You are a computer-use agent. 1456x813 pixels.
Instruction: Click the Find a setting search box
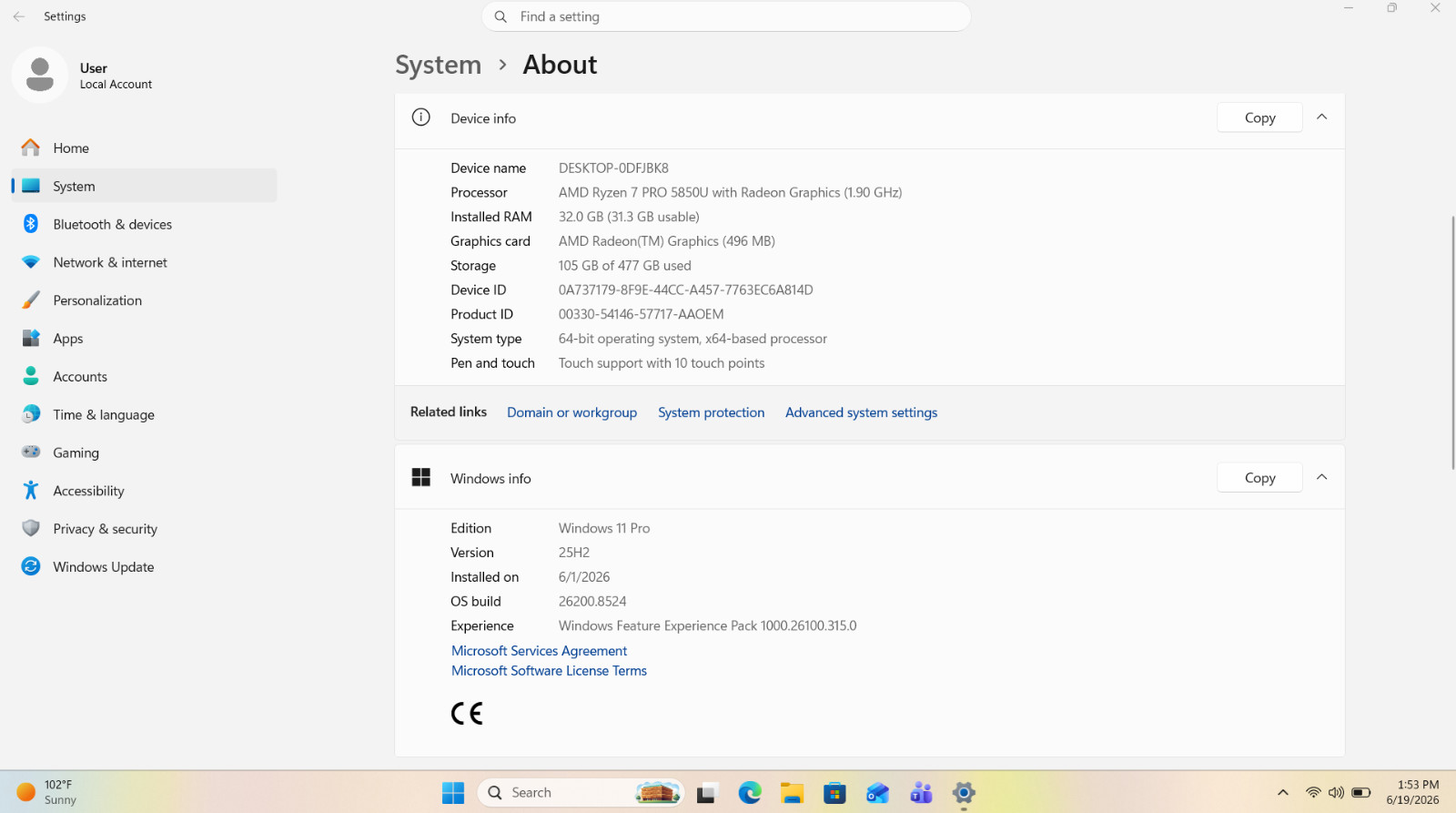[726, 16]
